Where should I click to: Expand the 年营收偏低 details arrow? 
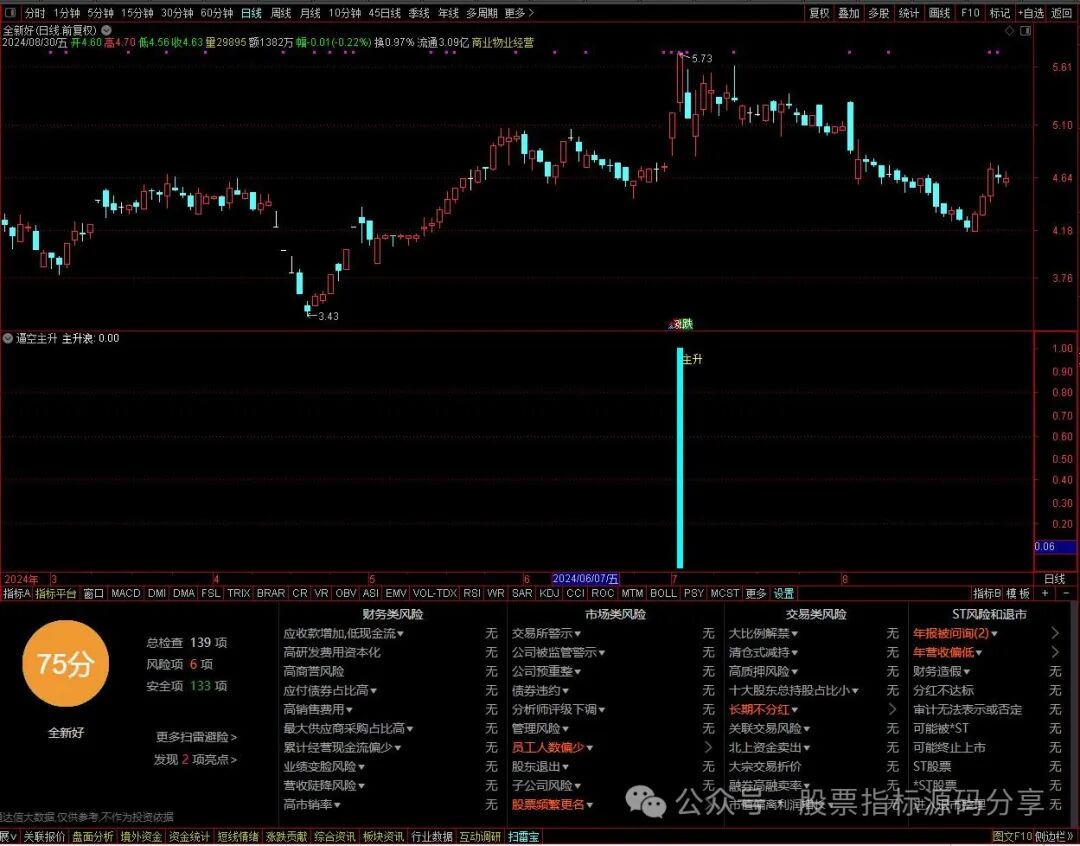point(1056,652)
